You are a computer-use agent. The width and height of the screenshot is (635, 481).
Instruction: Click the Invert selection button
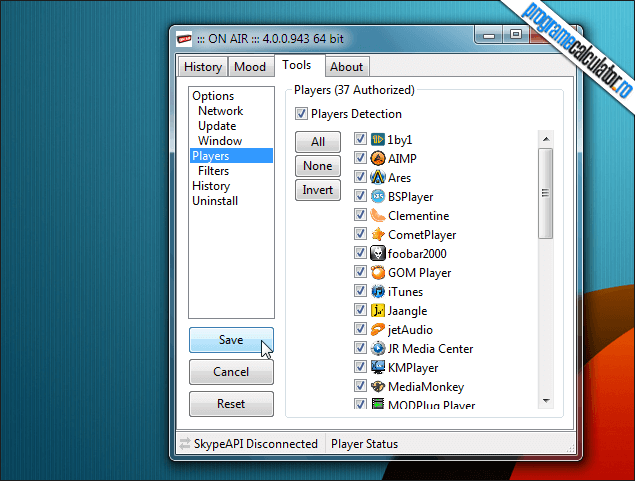pos(318,190)
